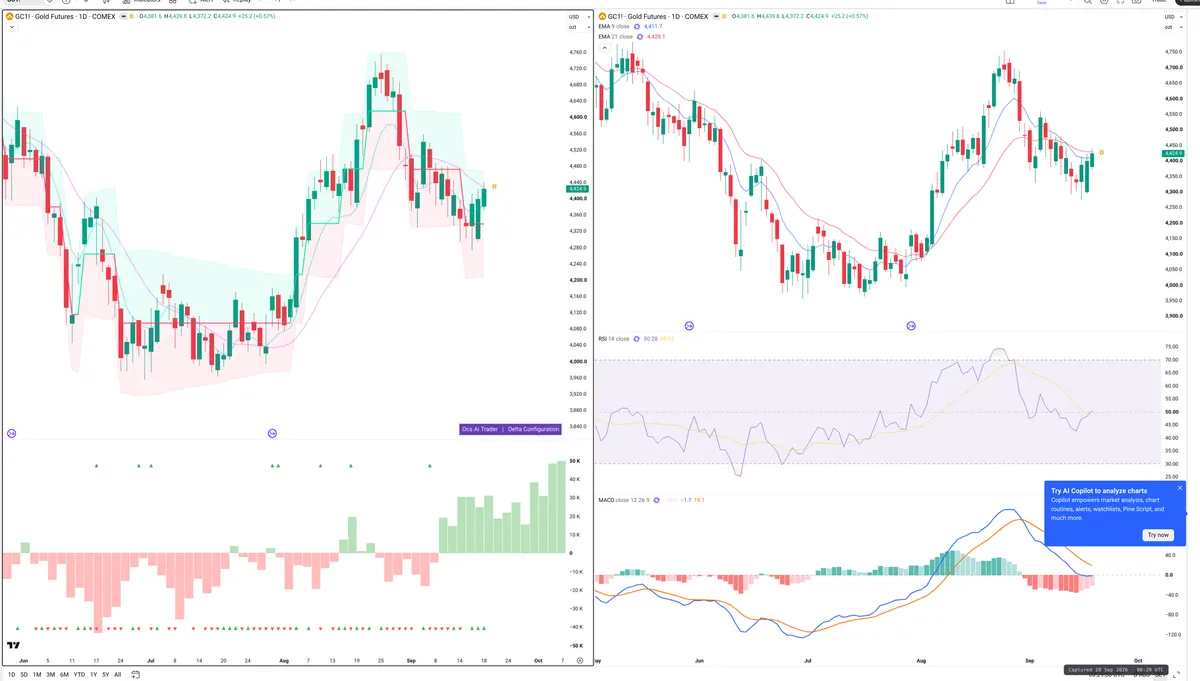Click the orange D marker in right chart title
1200x681 pixels.
(x=724, y=16)
